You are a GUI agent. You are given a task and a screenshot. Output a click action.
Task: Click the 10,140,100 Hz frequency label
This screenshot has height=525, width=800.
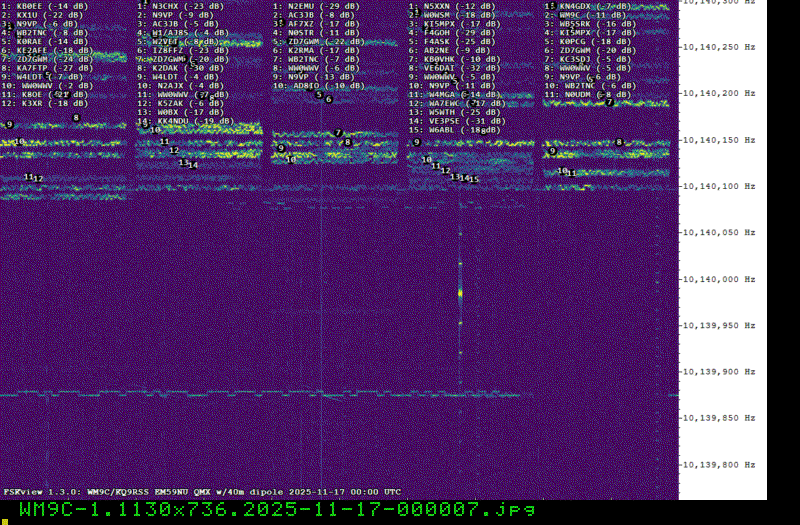pyautogui.click(x=717, y=186)
